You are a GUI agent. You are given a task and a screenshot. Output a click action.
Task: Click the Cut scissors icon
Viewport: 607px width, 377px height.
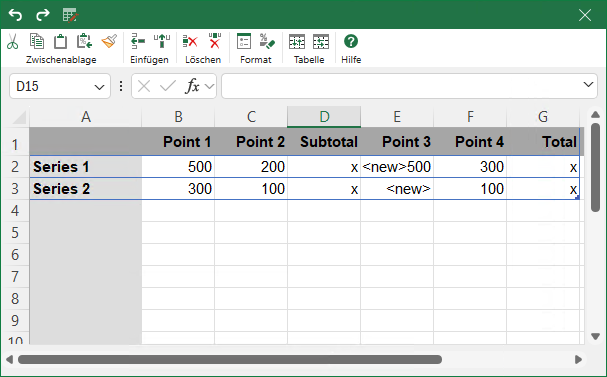pyautogui.click(x=12, y=41)
